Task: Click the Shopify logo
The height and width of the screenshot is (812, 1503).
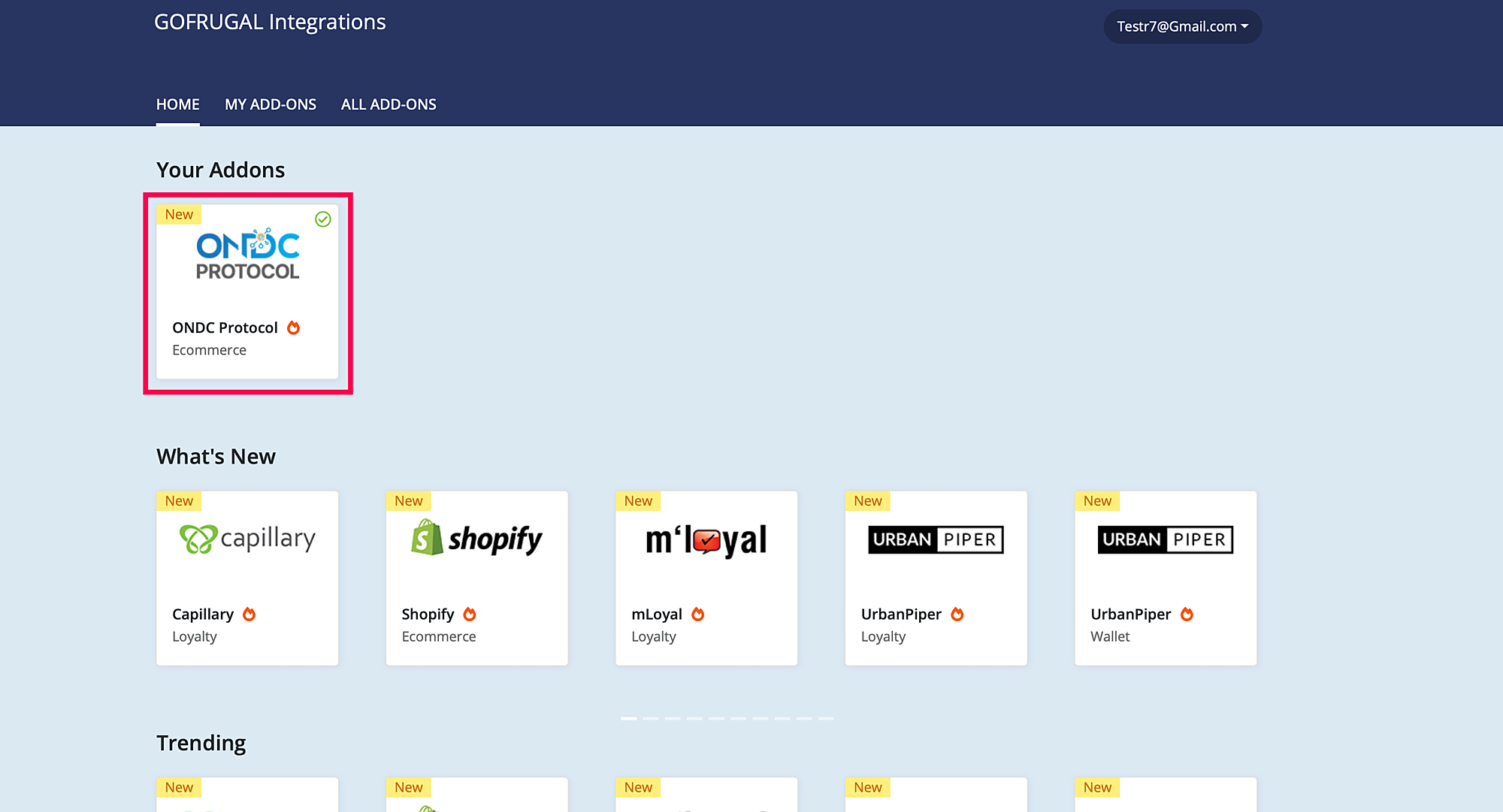Action: (x=476, y=539)
